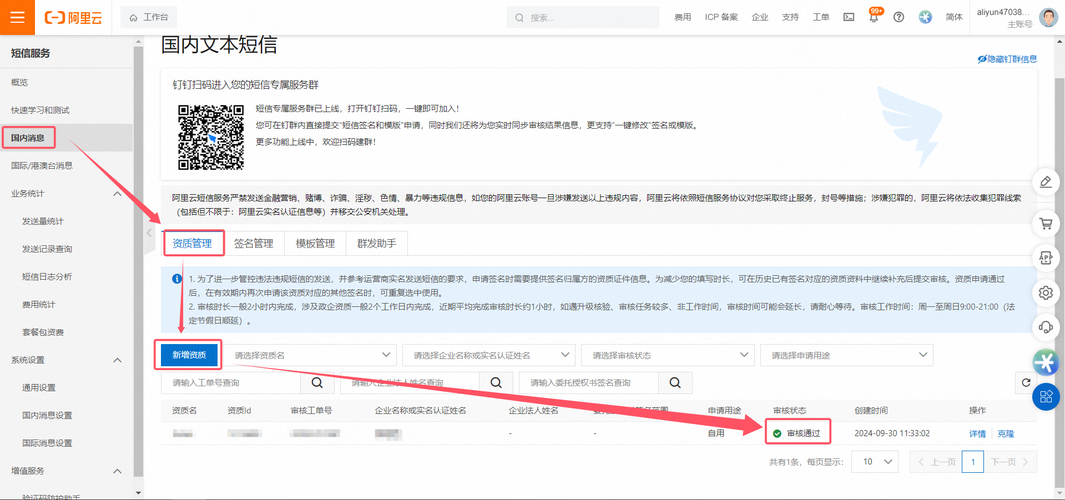The height and width of the screenshot is (500, 1065).
Task: Open the 工单 menu
Action: click(x=820, y=18)
